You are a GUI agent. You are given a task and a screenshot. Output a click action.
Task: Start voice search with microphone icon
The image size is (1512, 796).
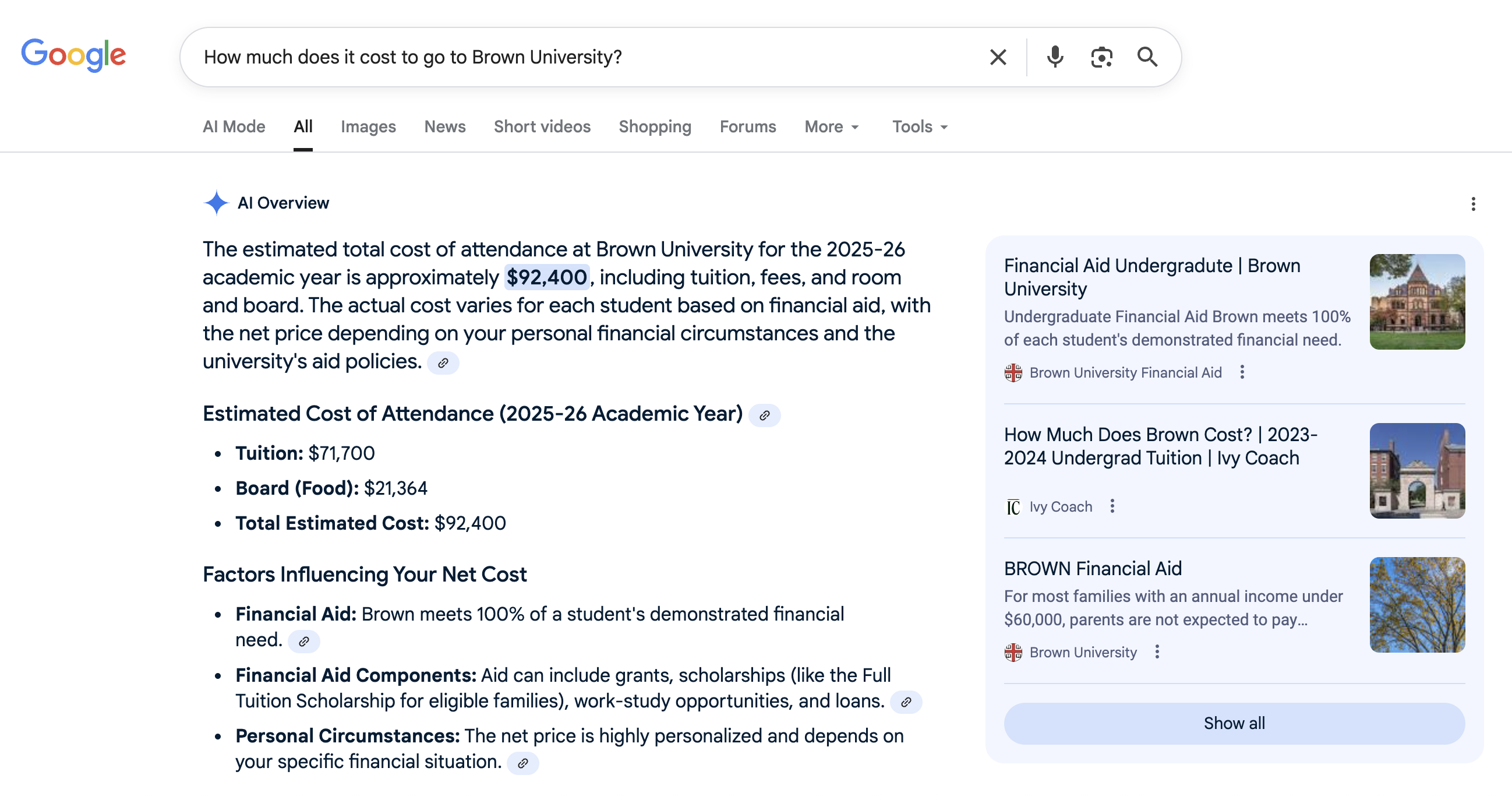click(x=1055, y=57)
